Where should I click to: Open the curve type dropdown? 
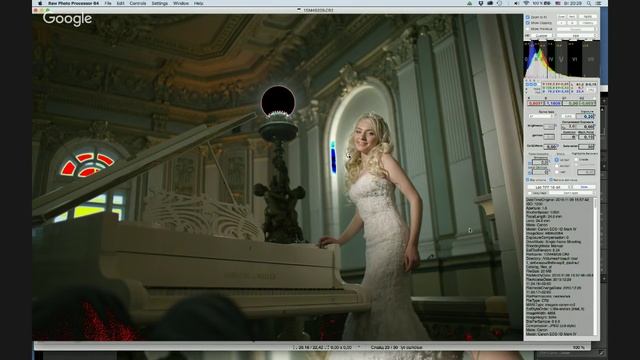pos(542,116)
